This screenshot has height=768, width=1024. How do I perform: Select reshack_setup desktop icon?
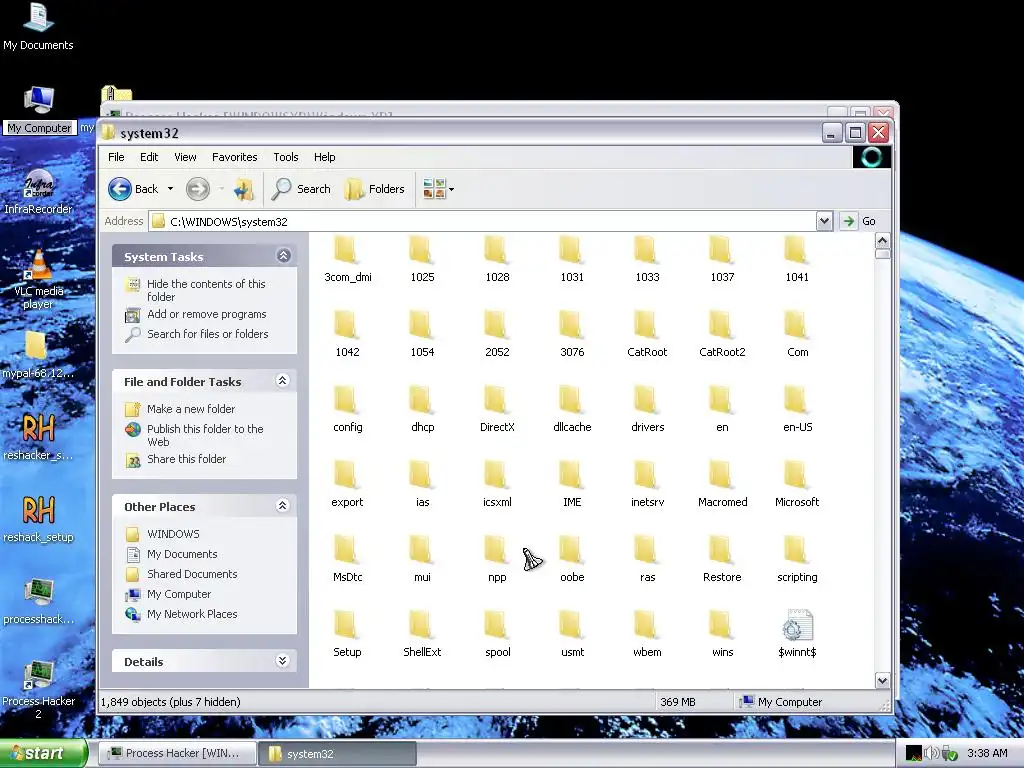39,519
